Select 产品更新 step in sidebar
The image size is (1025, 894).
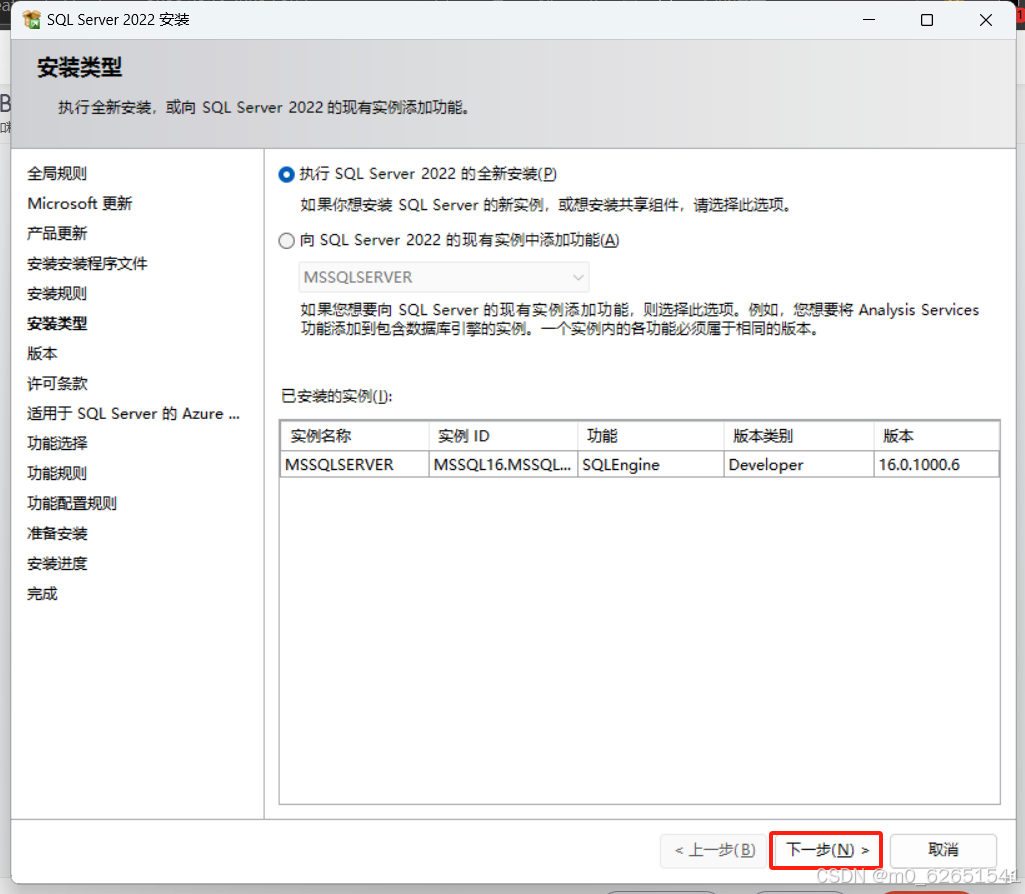coord(57,234)
